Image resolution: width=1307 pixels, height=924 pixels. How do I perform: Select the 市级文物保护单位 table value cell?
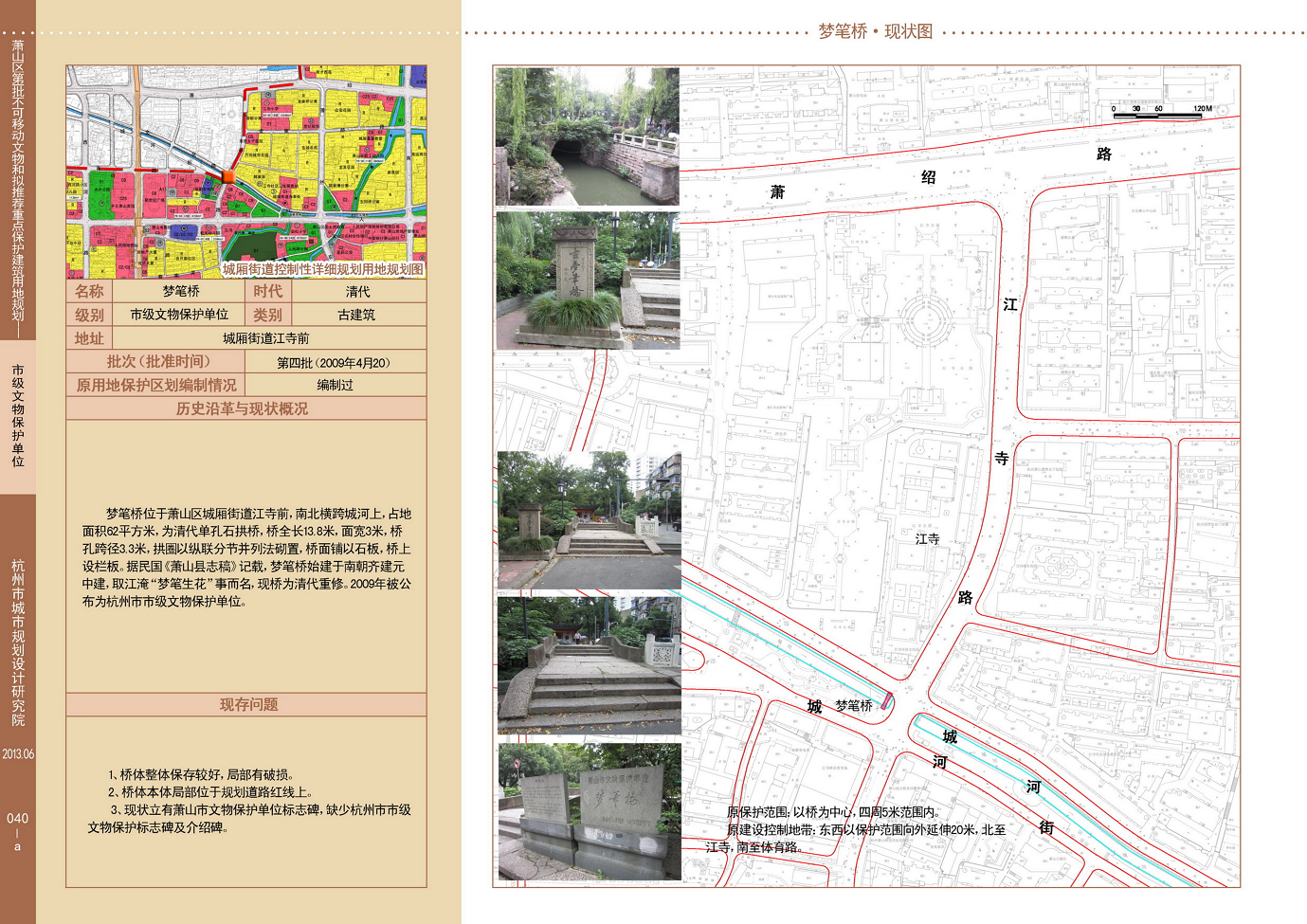click(x=179, y=315)
